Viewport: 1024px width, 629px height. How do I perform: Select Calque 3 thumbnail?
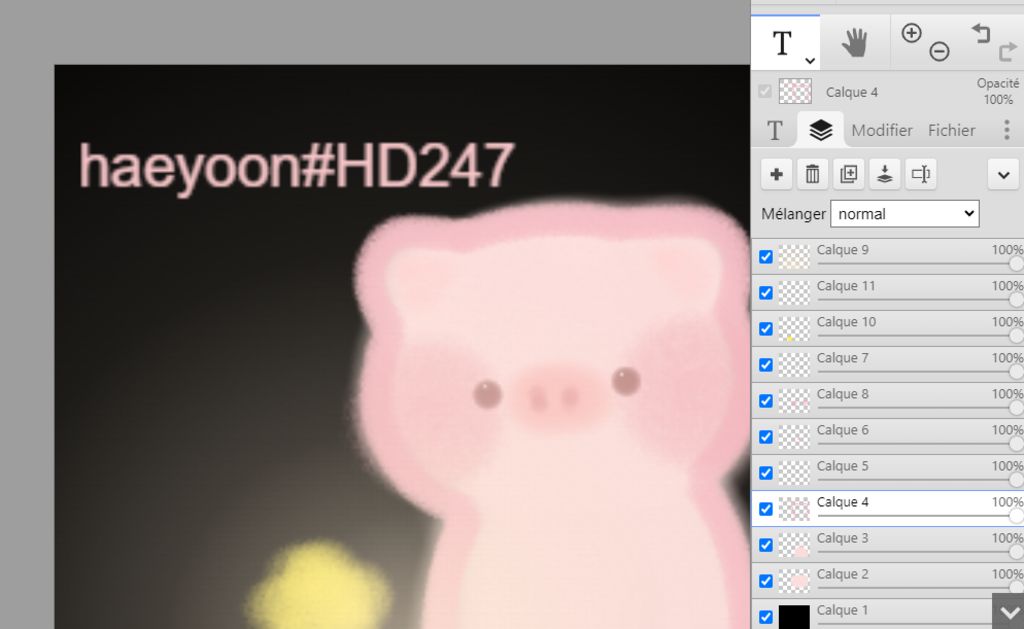[x=794, y=545]
